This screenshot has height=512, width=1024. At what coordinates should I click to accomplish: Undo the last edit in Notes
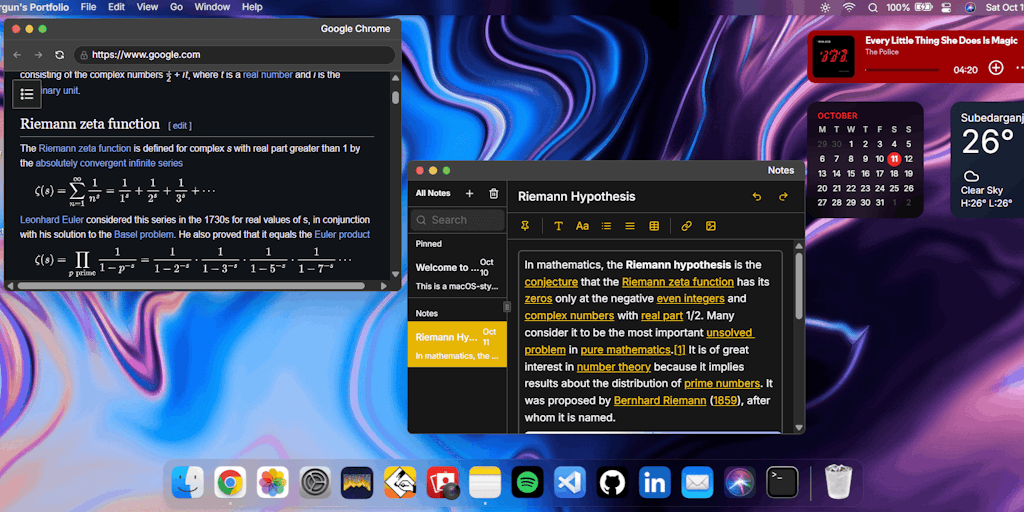pyautogui.click(x=757, y=197)
